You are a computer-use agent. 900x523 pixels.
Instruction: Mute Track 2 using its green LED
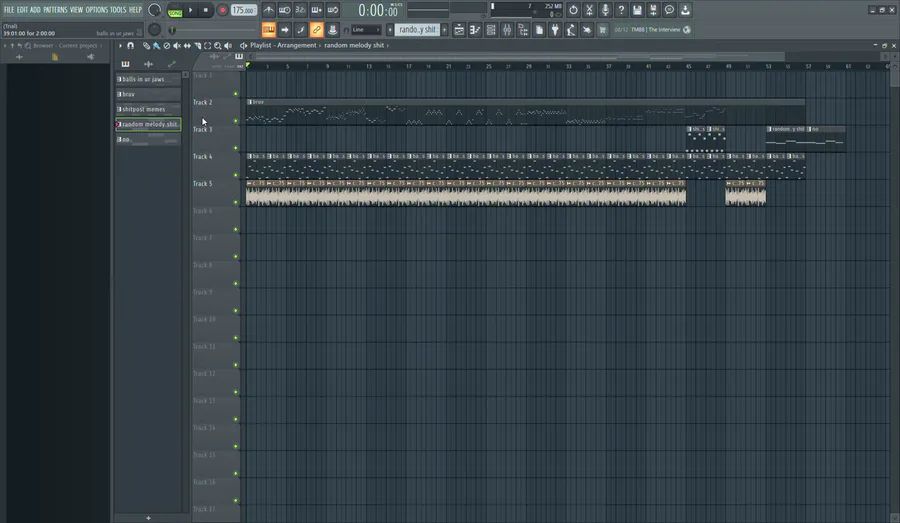[235, 121]
